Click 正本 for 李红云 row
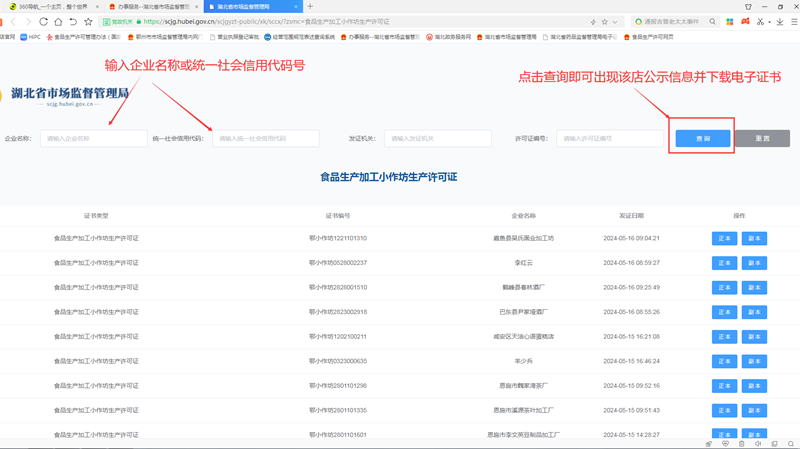800x449 pixels. click(x=724, y=263)
